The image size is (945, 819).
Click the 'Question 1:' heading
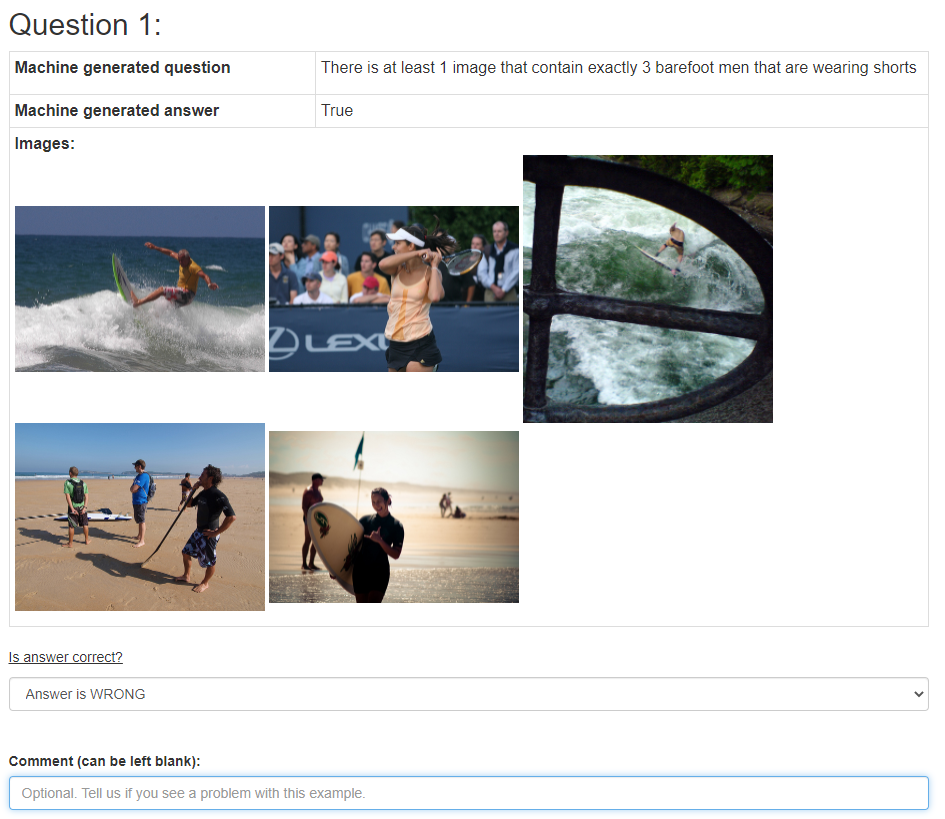(x=85, y=25)
